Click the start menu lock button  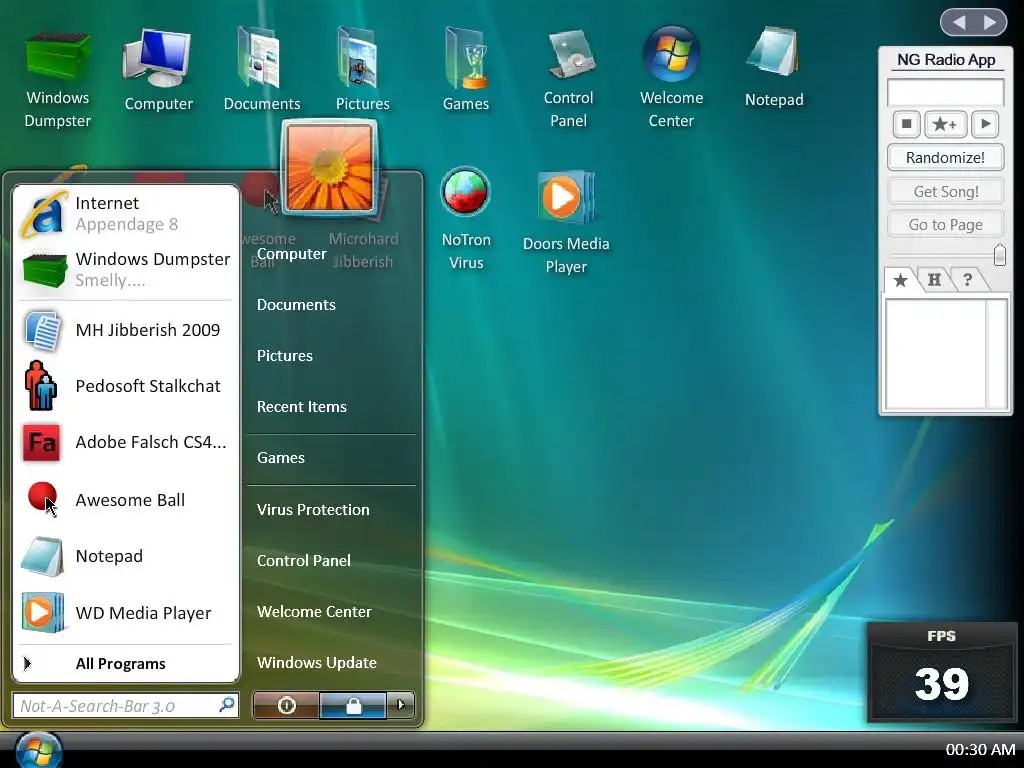(x=353, y=705)
